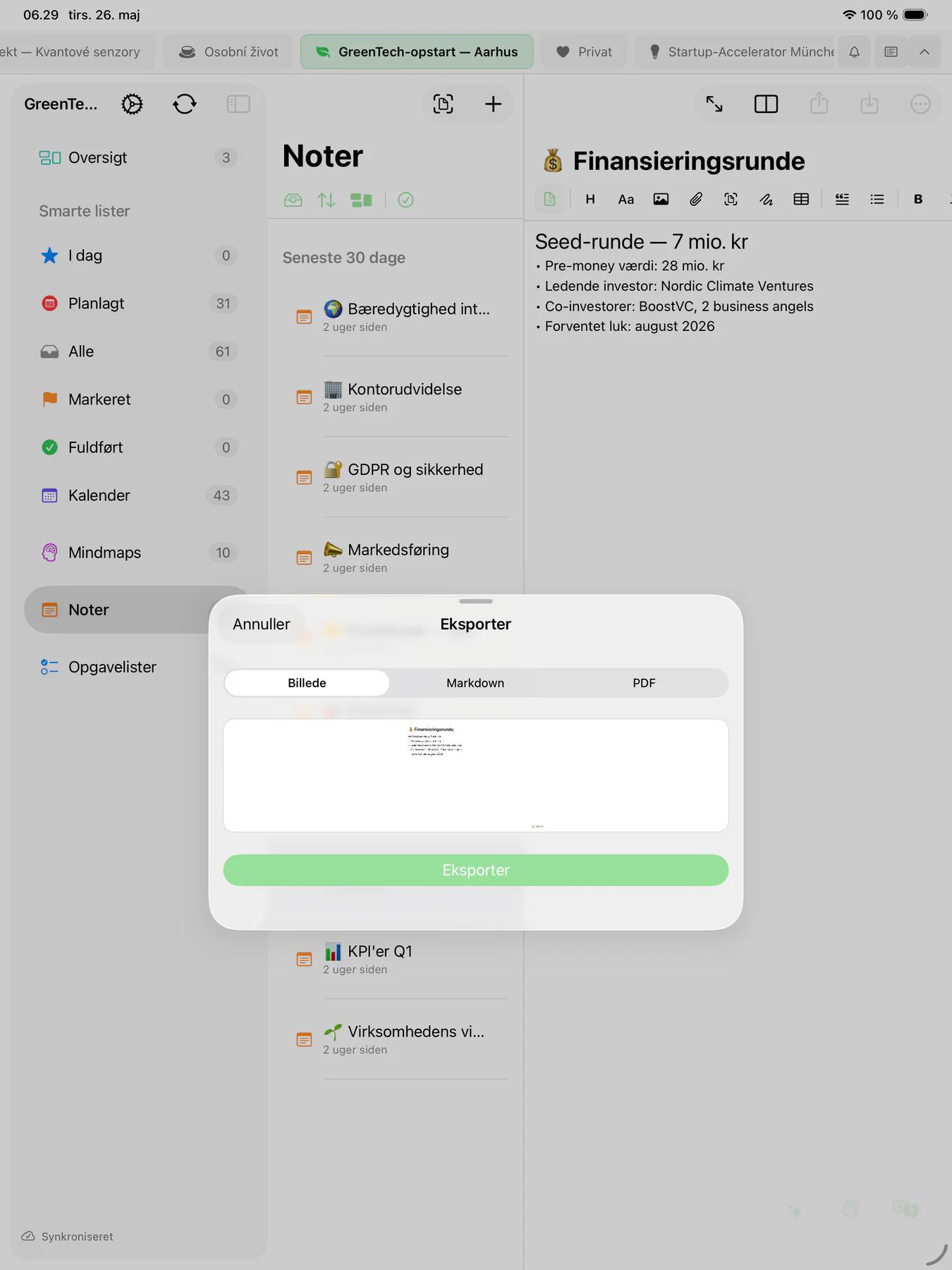
Task: Open the Fuldført smart list
Action: (138, 447)
